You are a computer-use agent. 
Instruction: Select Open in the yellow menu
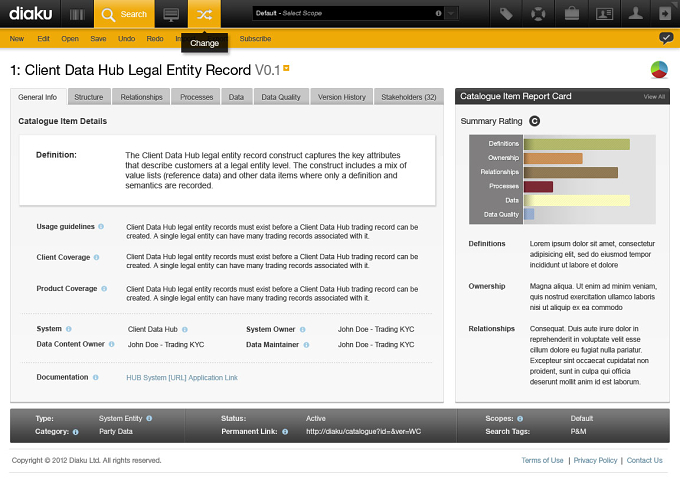click(x=70, y=39)
